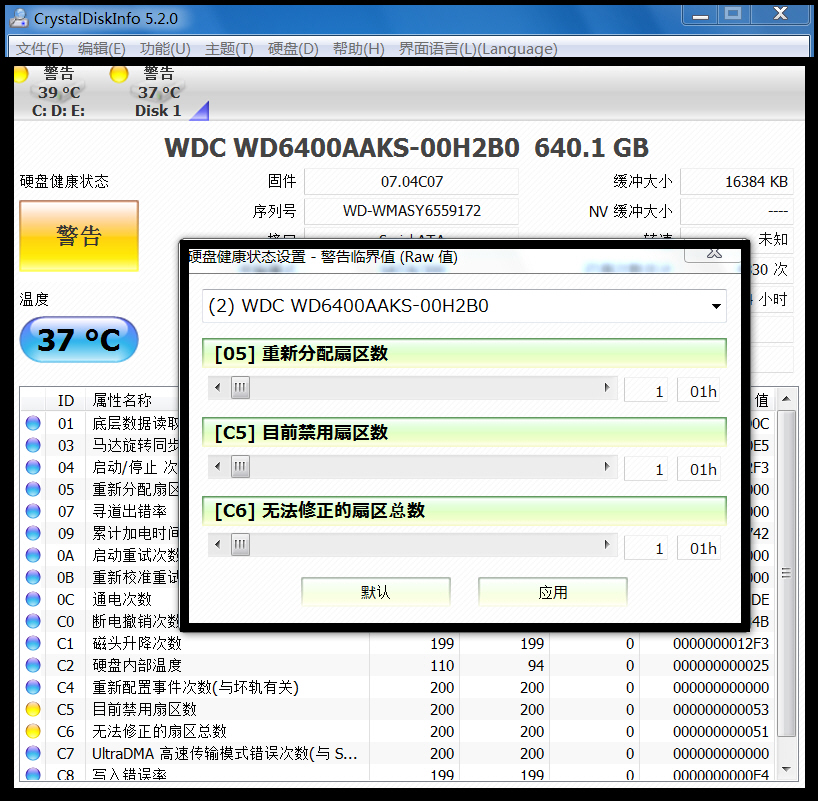The width and height of the screenshot is (818, 801).
Task: Click the blue status dot for attribute 01
Action: click(33, 423)
